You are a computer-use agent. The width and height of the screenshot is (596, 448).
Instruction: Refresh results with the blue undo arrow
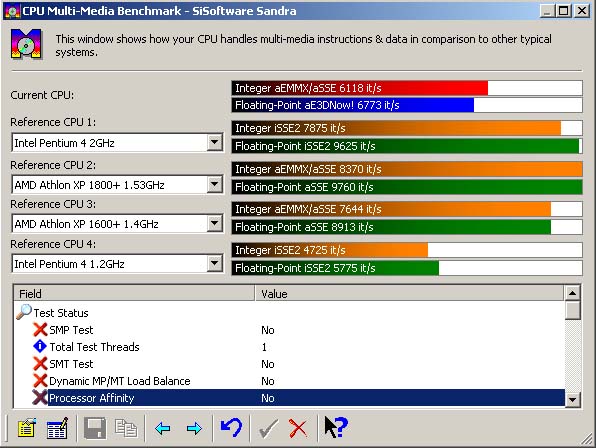(x=231, y=427)
